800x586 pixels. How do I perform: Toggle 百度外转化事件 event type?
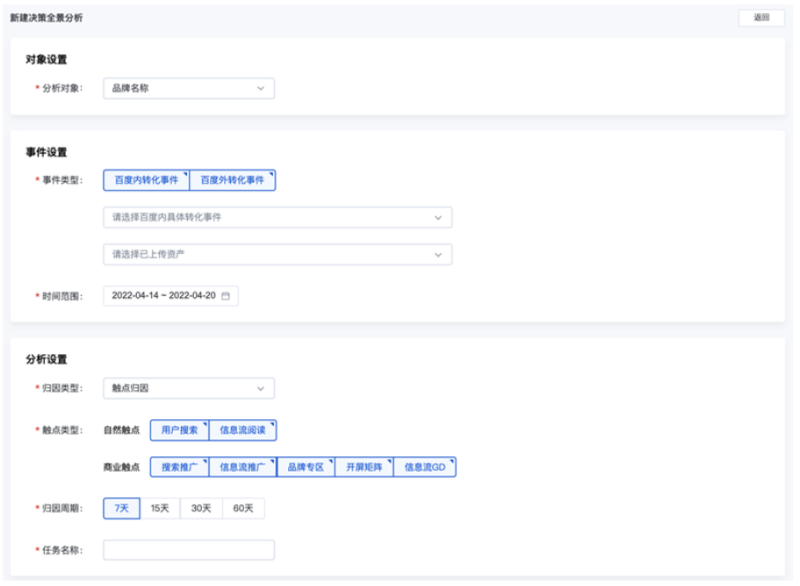pos(232,180)
